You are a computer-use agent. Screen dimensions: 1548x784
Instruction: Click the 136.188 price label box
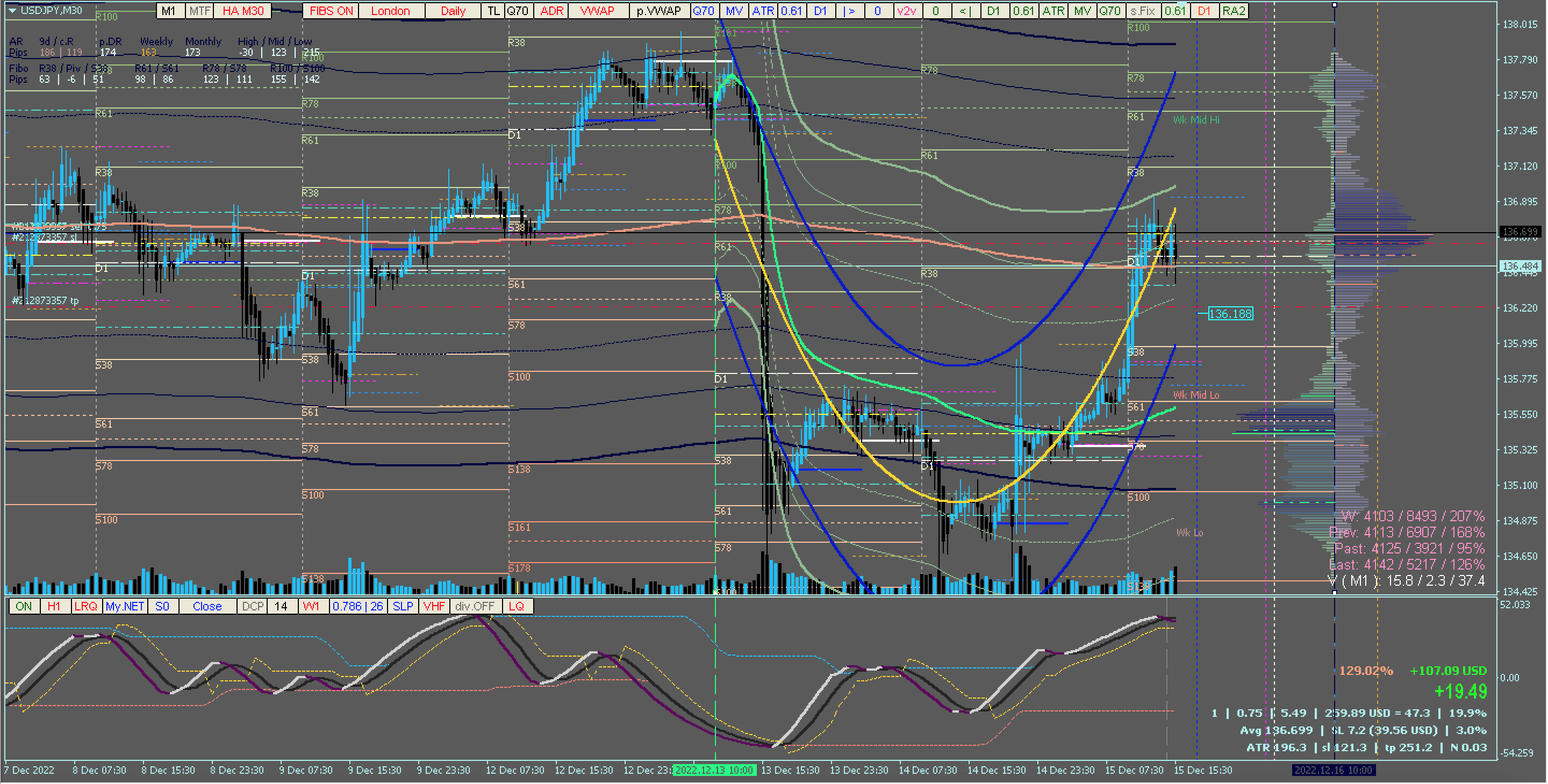click(x=1230, y=314)
